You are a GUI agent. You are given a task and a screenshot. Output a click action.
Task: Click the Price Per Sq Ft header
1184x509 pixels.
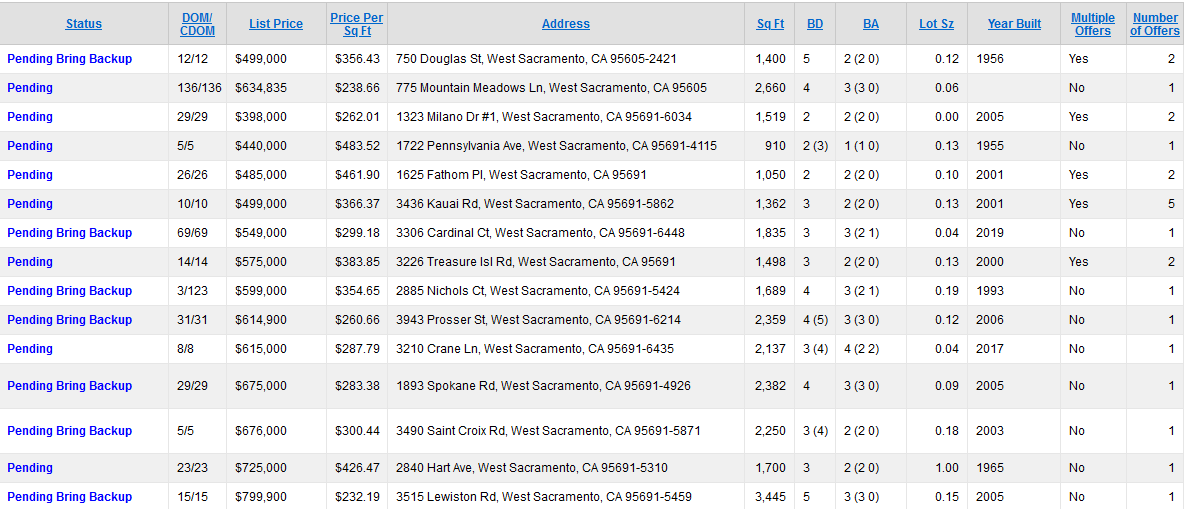tap(357, 24)
